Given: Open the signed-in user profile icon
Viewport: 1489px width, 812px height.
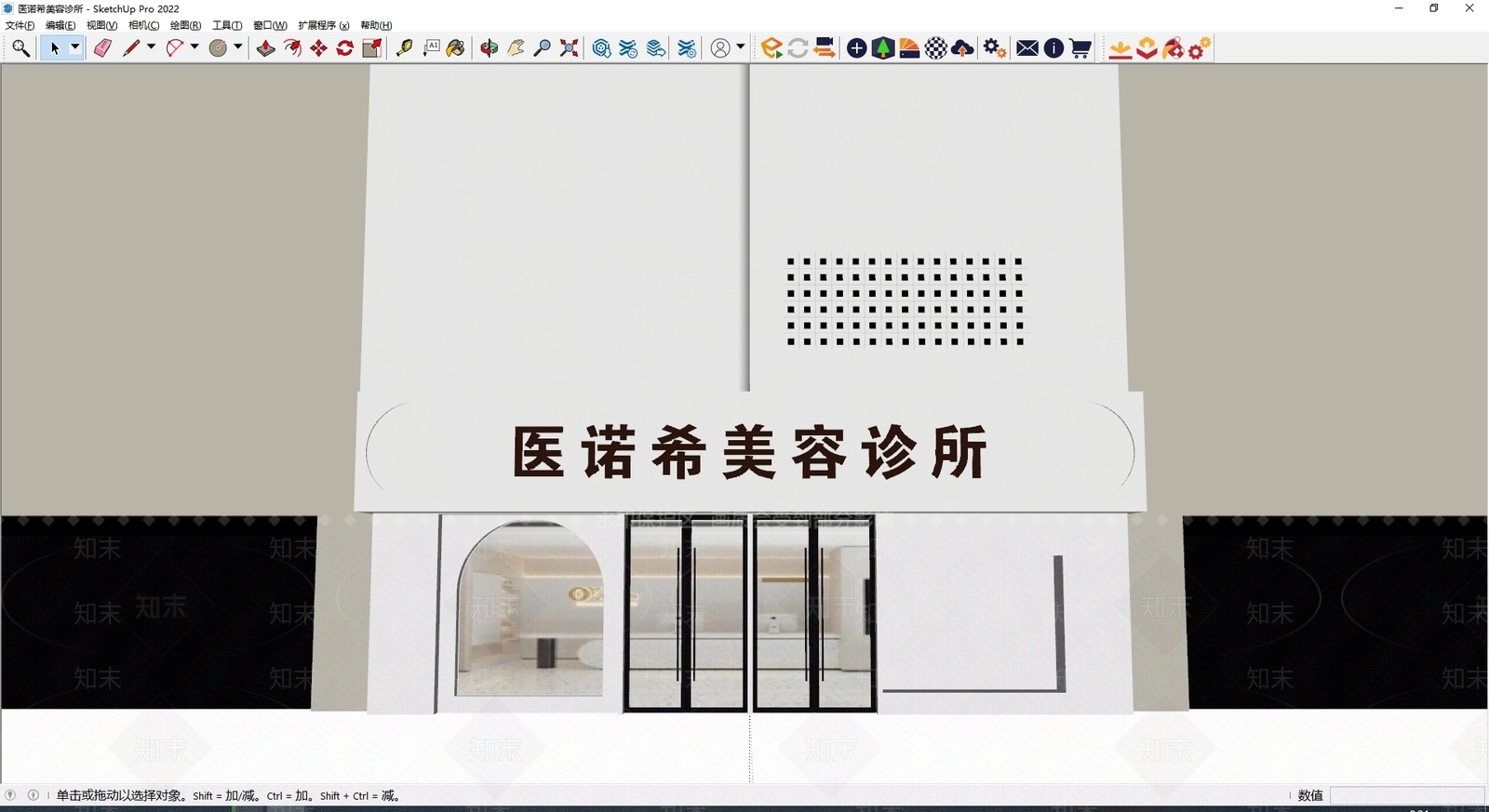Looking at the screenshot, I should pos(720,48).
